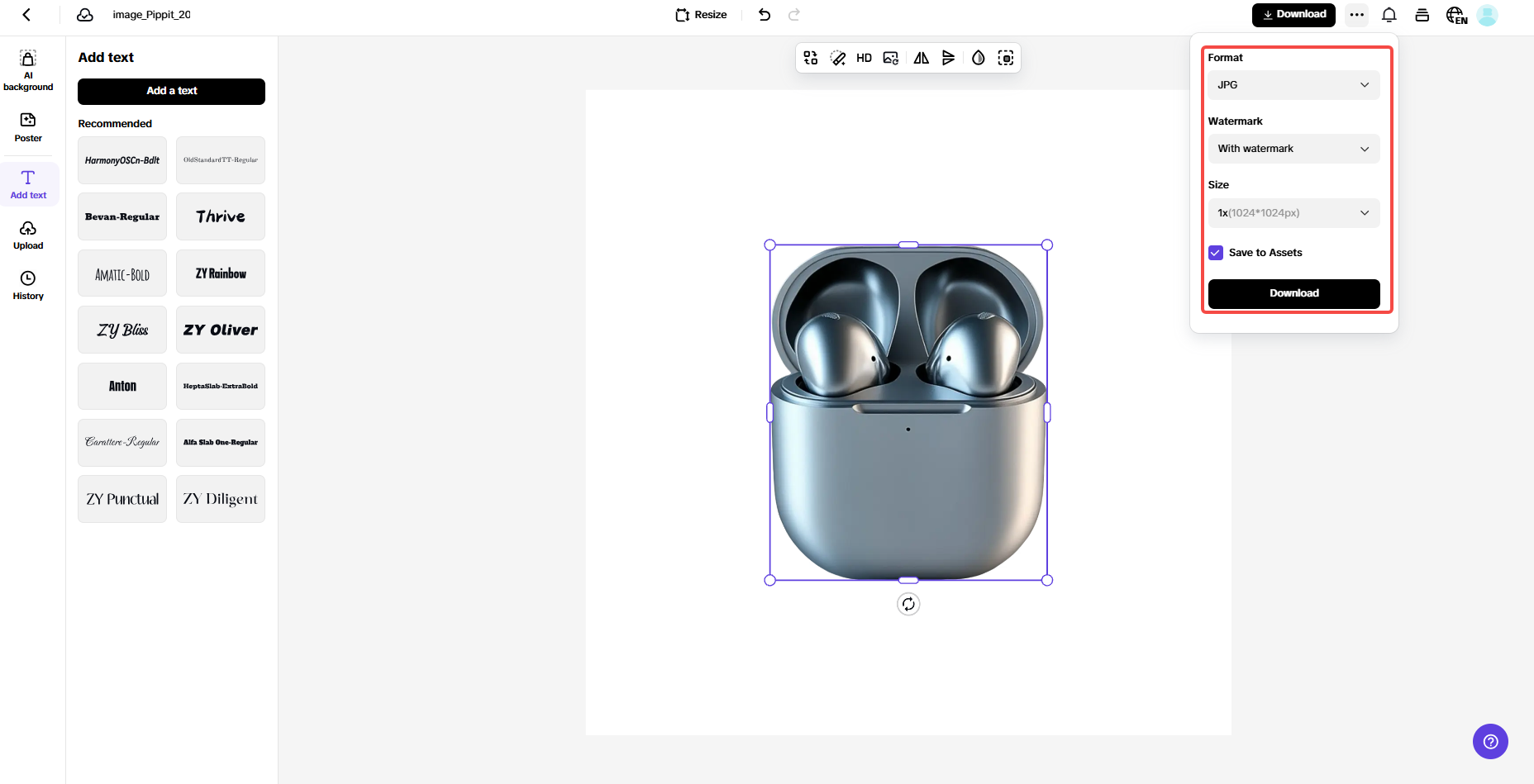The width and height of the screenshot is (1534, 784).
Task: Click the rotate handle below the earbuds image
Action: point(908,605)
